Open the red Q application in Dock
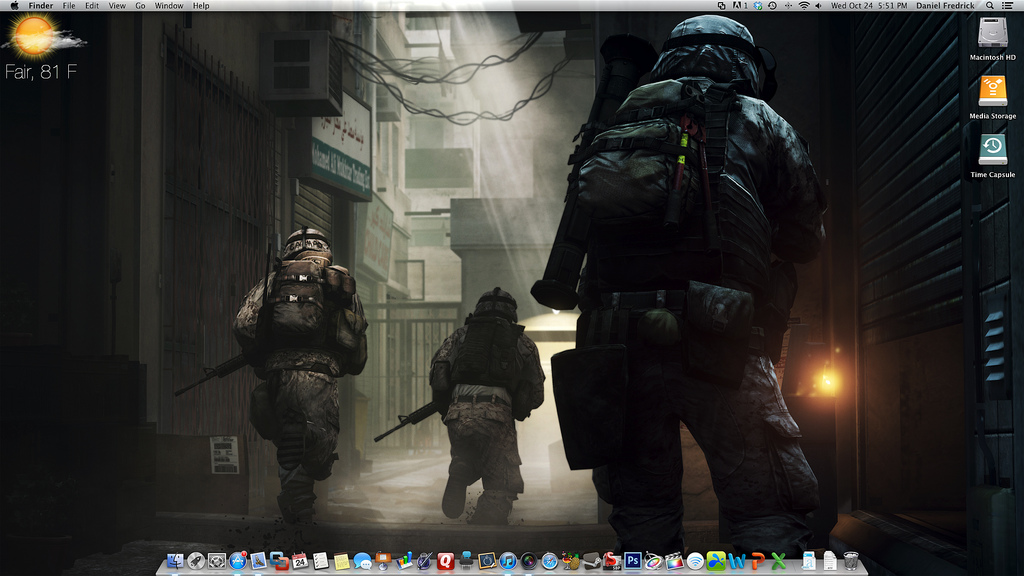 coord(445,561)
